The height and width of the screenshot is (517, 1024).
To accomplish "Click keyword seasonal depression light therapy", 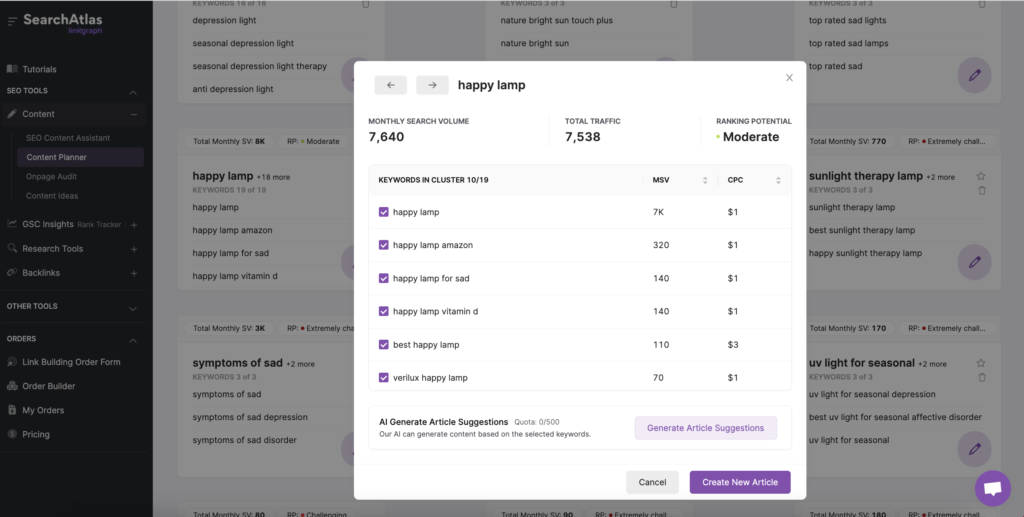I will tap(259, 66).
